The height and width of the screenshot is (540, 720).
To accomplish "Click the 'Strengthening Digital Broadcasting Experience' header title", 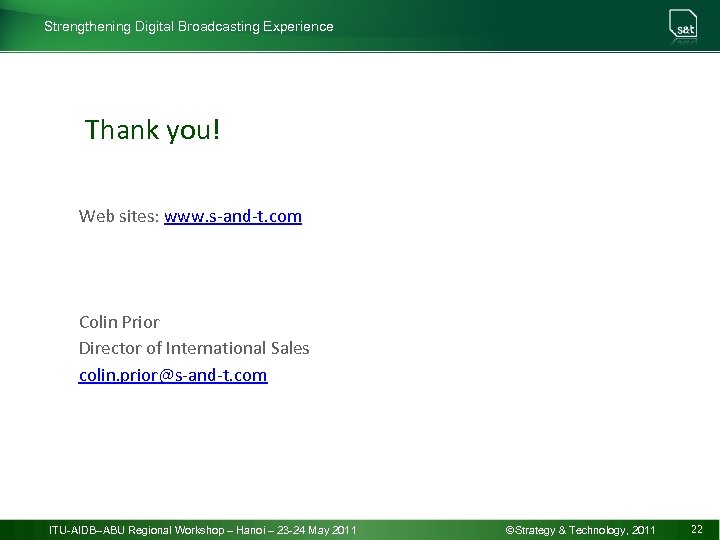I will coord(189,26).
